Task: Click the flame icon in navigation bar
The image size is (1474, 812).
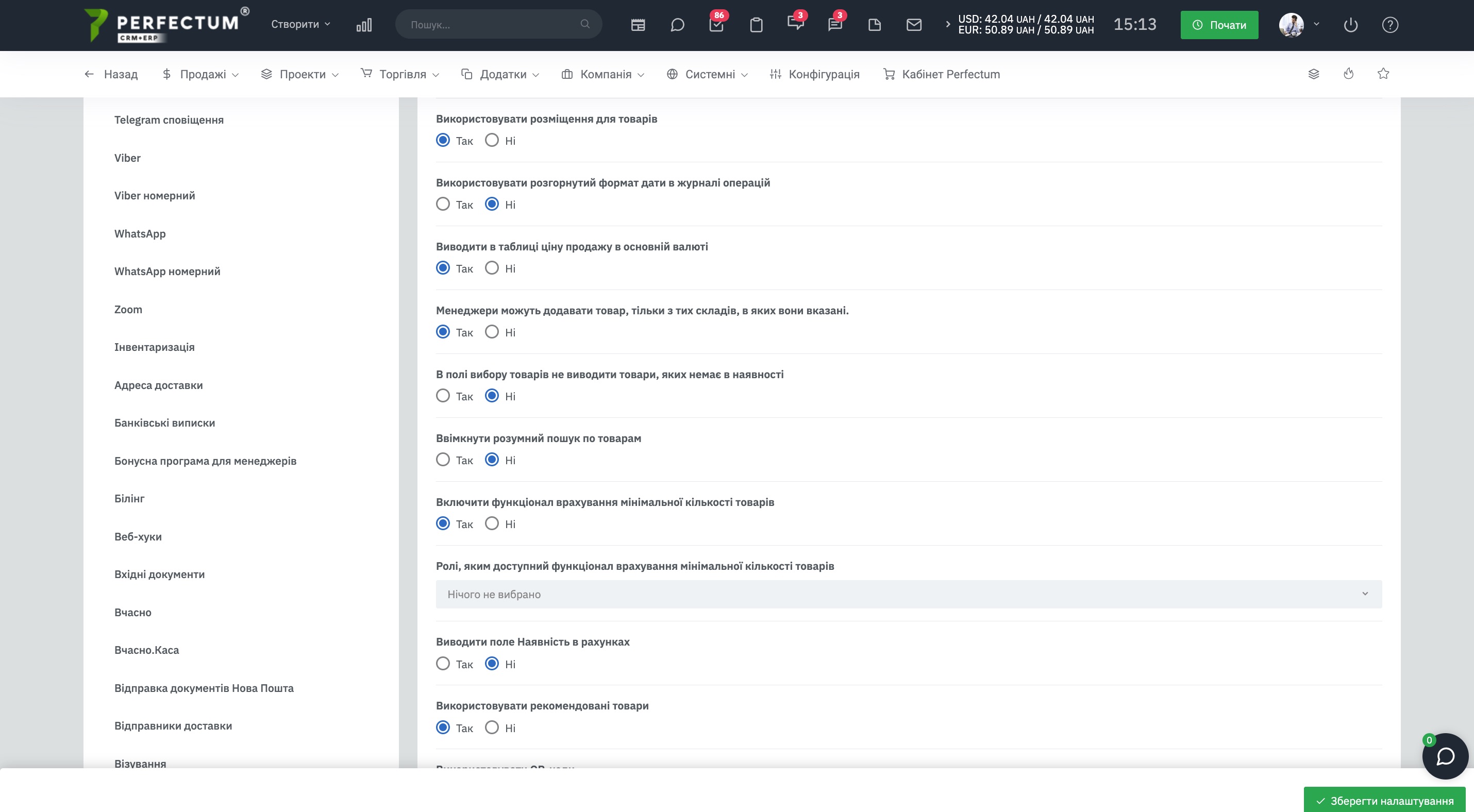Action: coord(1349,74)
